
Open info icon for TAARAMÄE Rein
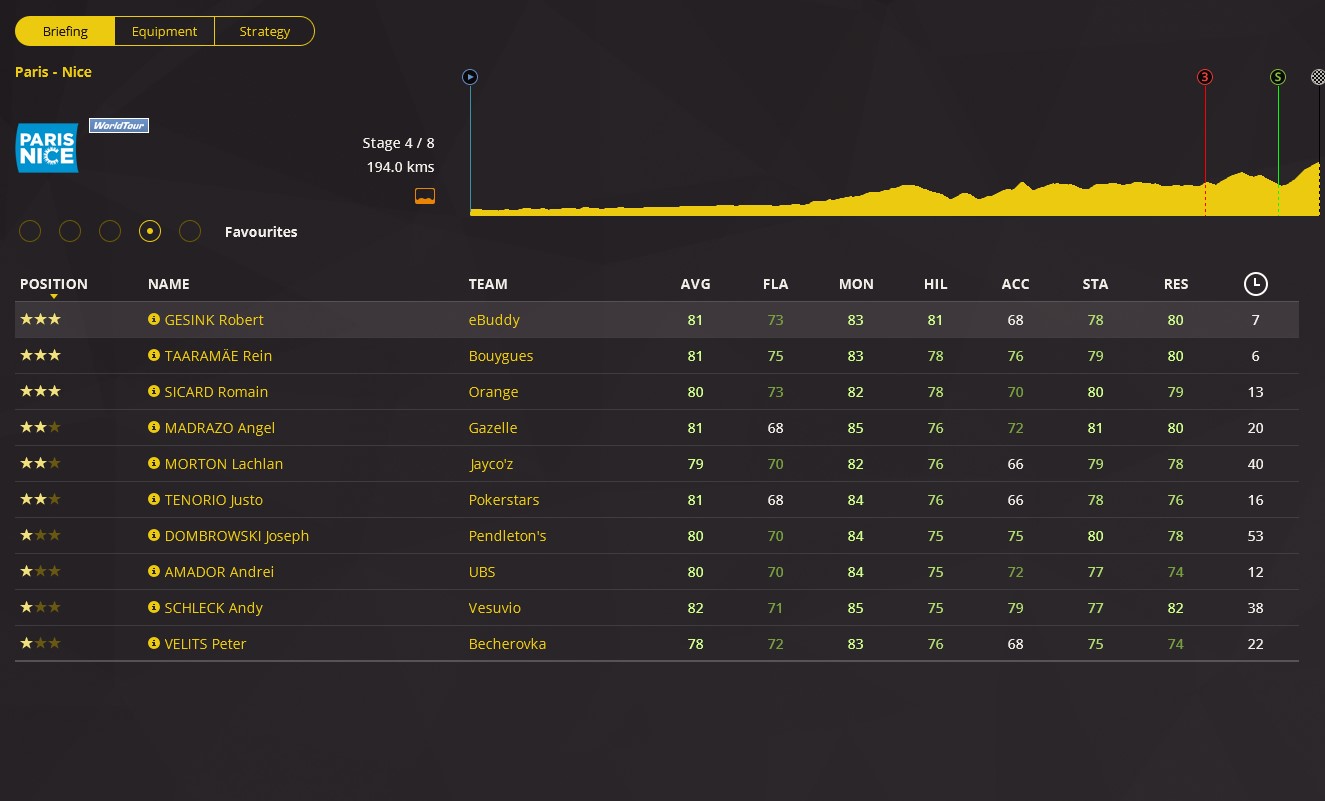click(x=154, y=355)
